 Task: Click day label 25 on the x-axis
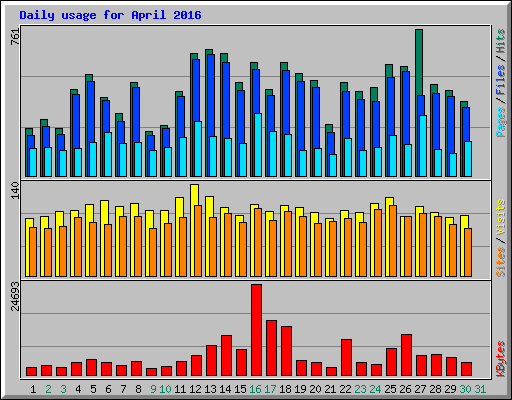390,389
